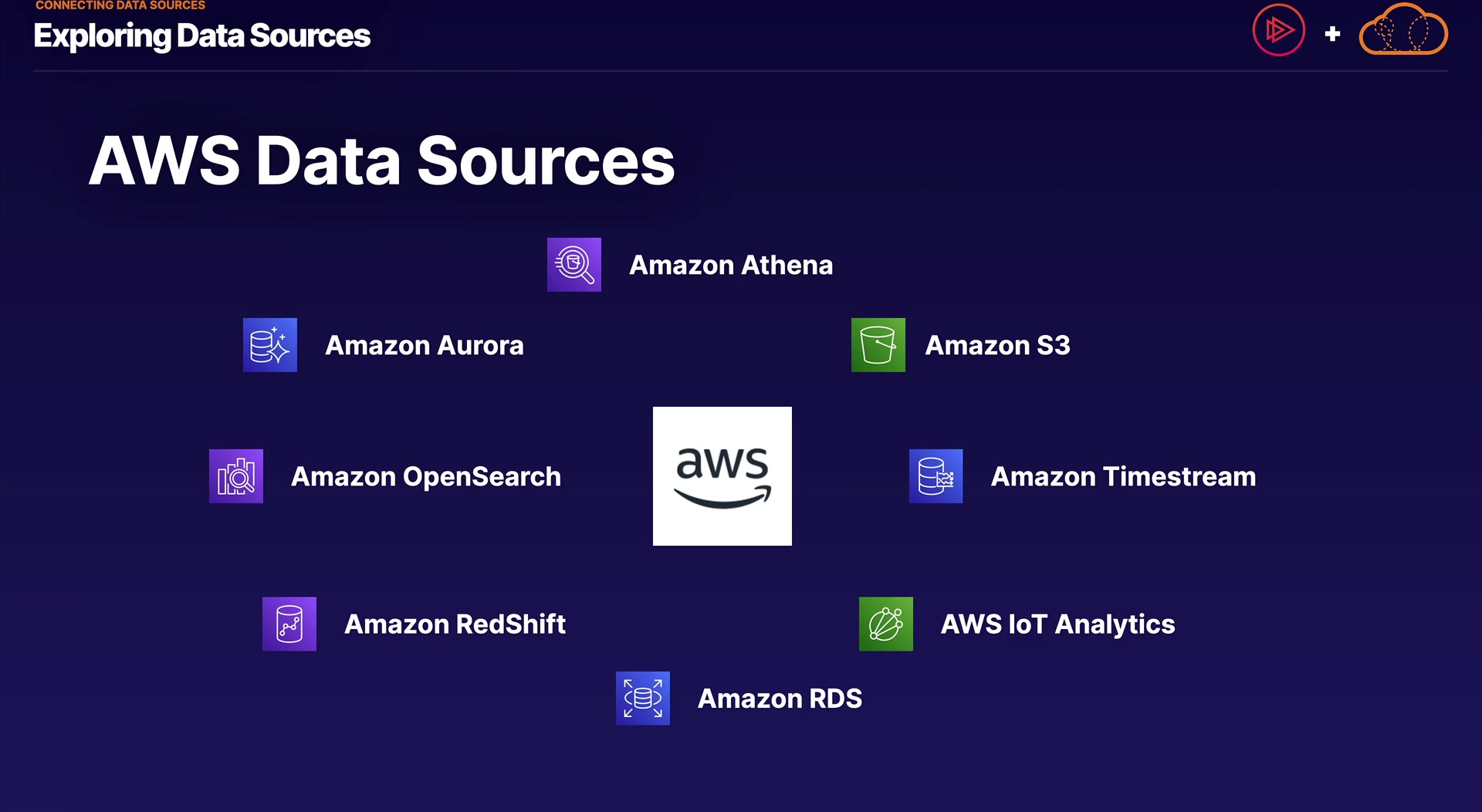Click the "Amazon S3" text label

click(x=997, y=346)
